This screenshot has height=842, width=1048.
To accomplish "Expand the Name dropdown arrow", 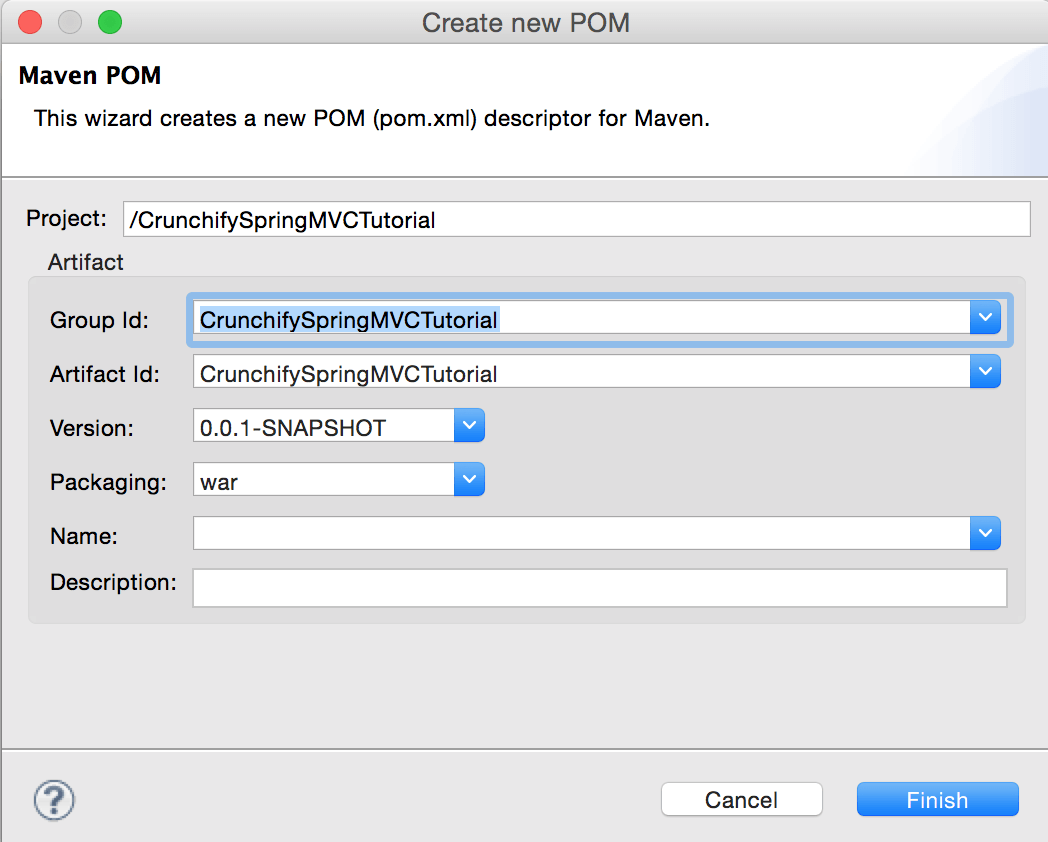I will coord(985,534).
